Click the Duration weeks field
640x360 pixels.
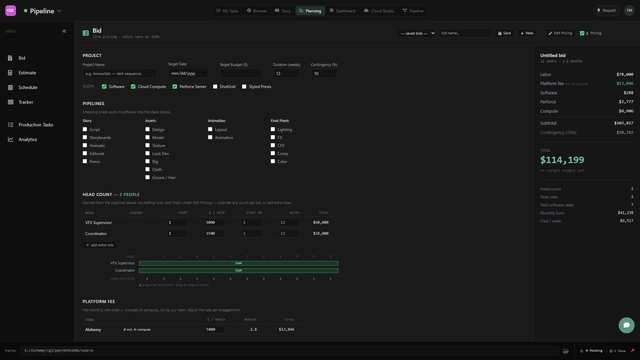pos(286,73)
